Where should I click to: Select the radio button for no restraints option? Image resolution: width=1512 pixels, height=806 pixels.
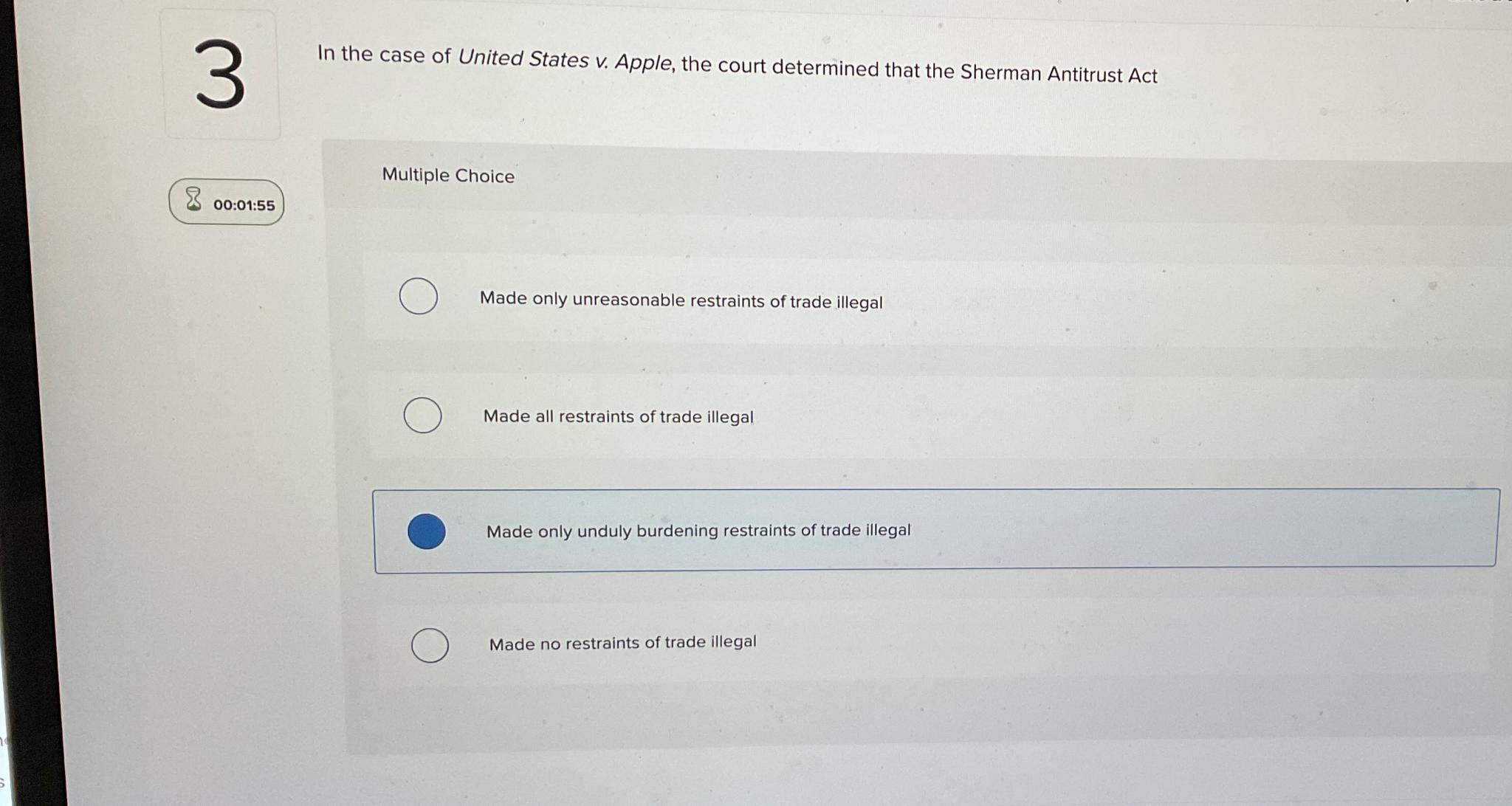[430, 645]
